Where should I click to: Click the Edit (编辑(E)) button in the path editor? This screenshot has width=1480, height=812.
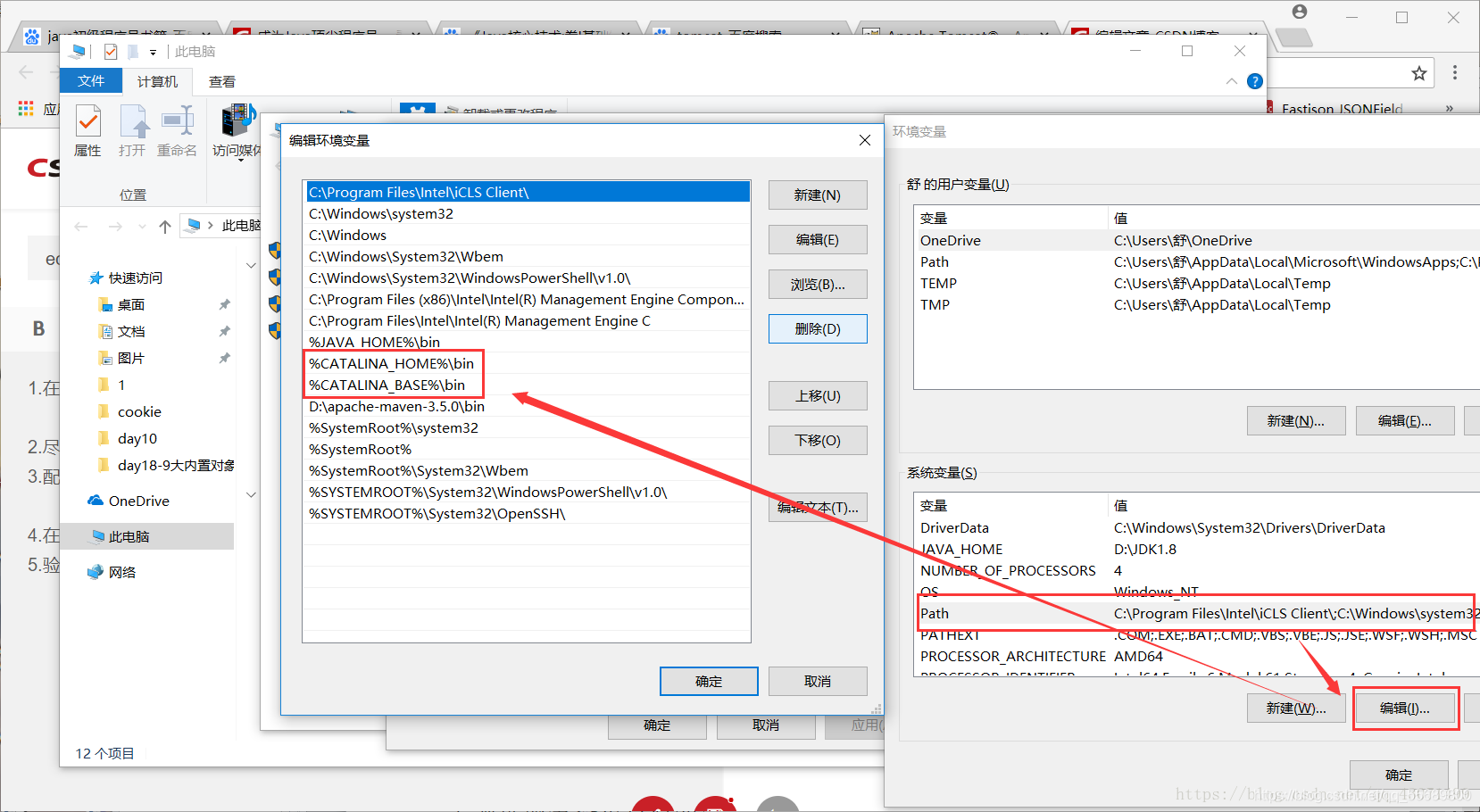point(818,240)
